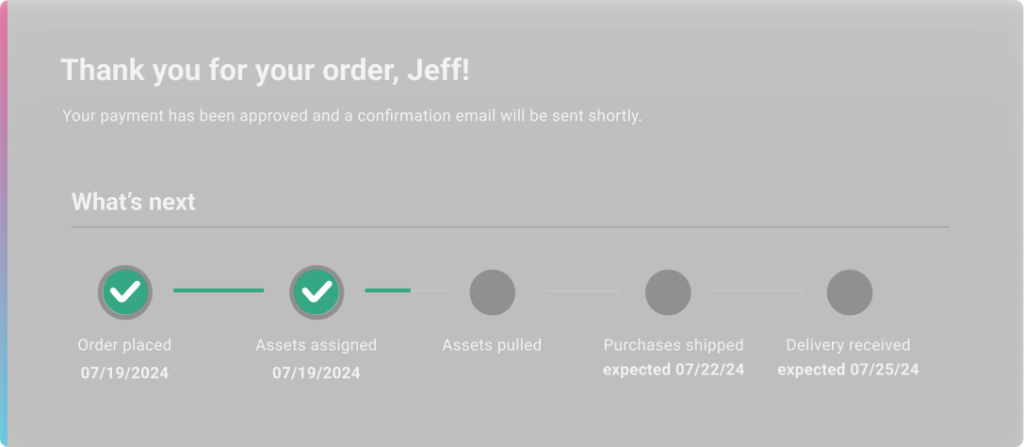Viewport: 1024px width, 447px height.
Task: Click the Delivery received gray step circle
Action: point(849,292)
